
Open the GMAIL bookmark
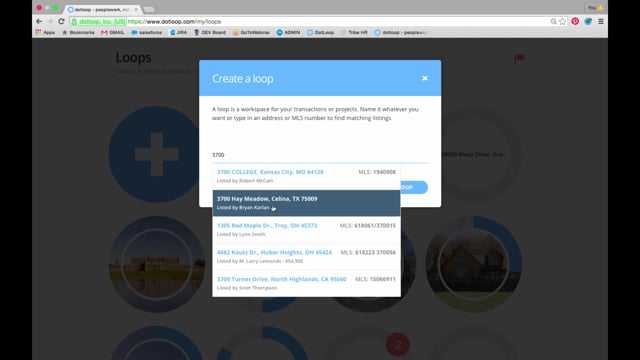tap(113, 32)
